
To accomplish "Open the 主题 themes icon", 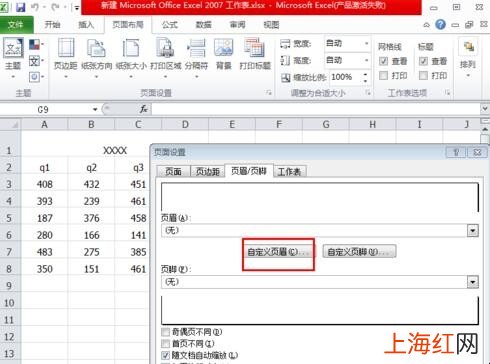I will point(13,57).
